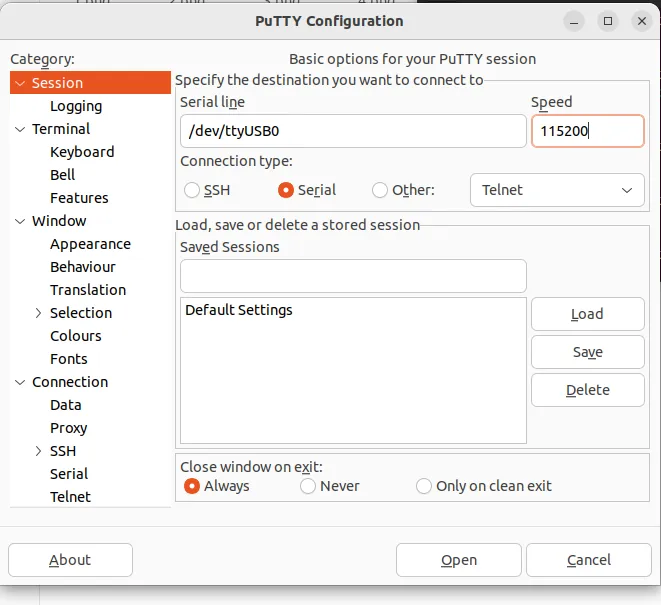661x605 pixels.
Task: Collapse the Session category chevron
Action: pyautogui.click(x=20, y=83)
